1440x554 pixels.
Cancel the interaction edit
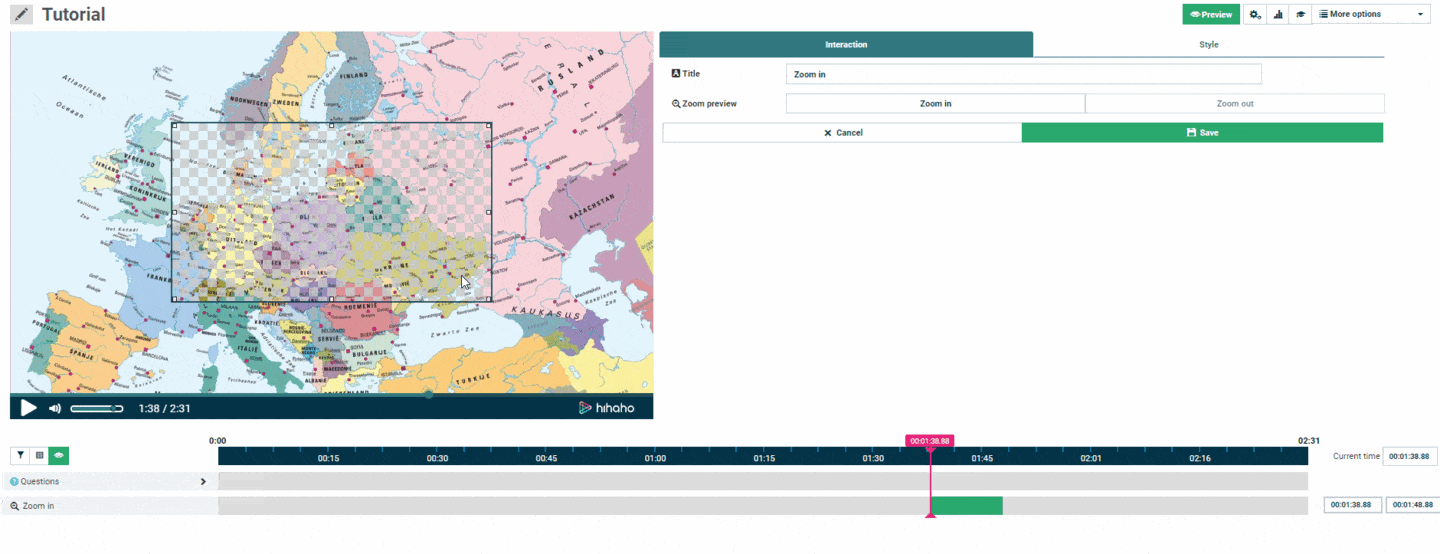click(842, 132)
